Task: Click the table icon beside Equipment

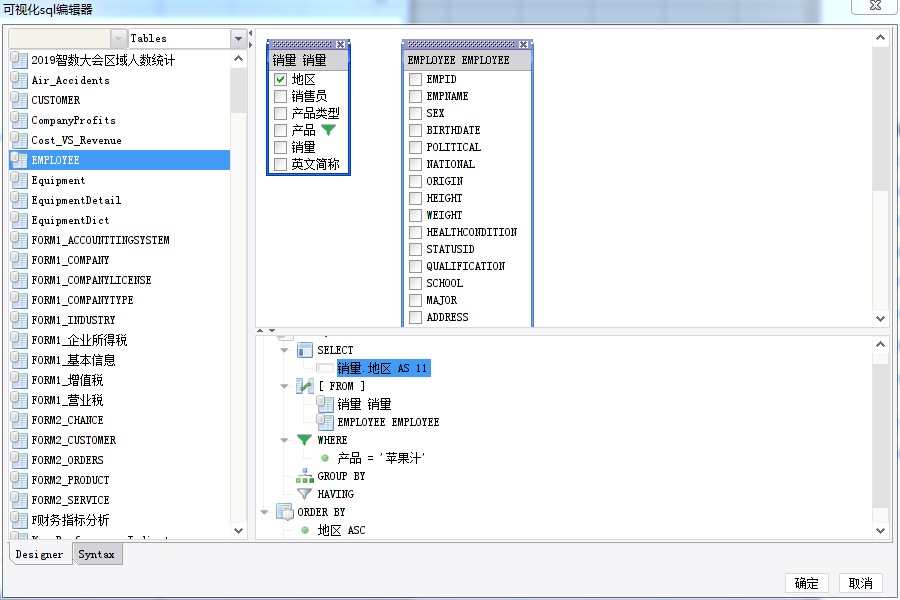Action: (x=19, y=180)
